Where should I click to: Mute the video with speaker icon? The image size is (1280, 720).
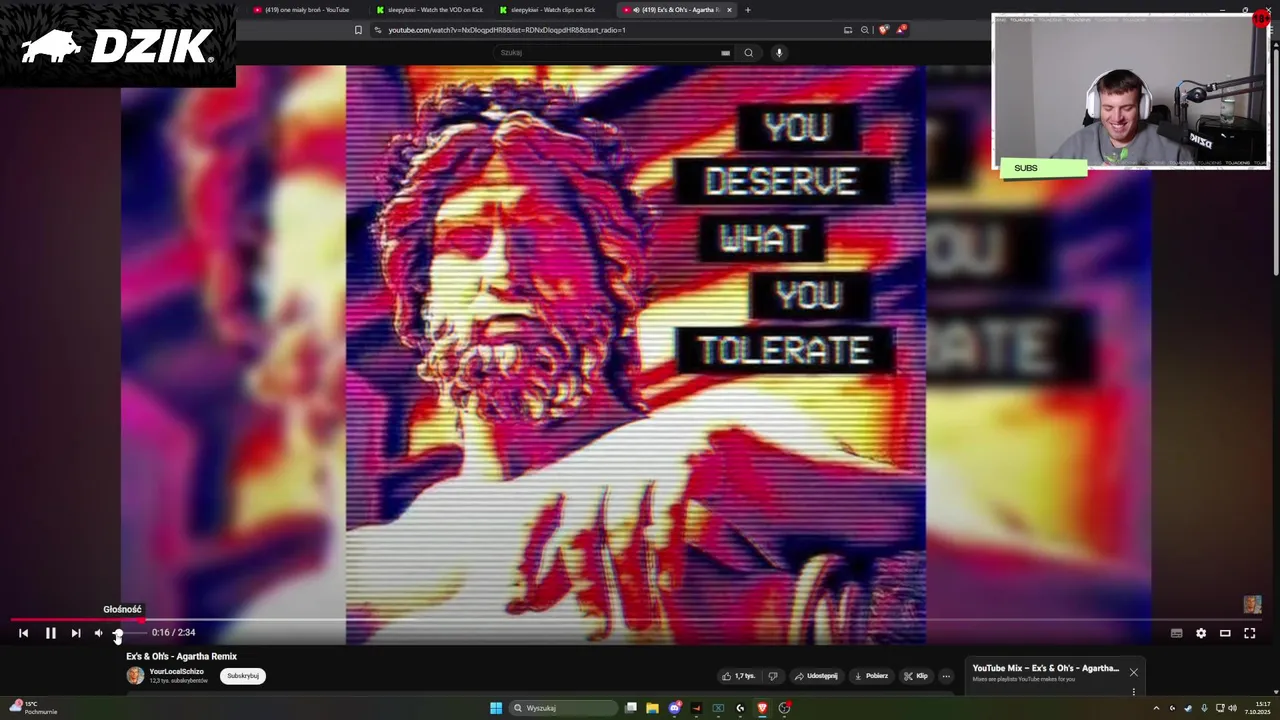[x=98, y=633]
